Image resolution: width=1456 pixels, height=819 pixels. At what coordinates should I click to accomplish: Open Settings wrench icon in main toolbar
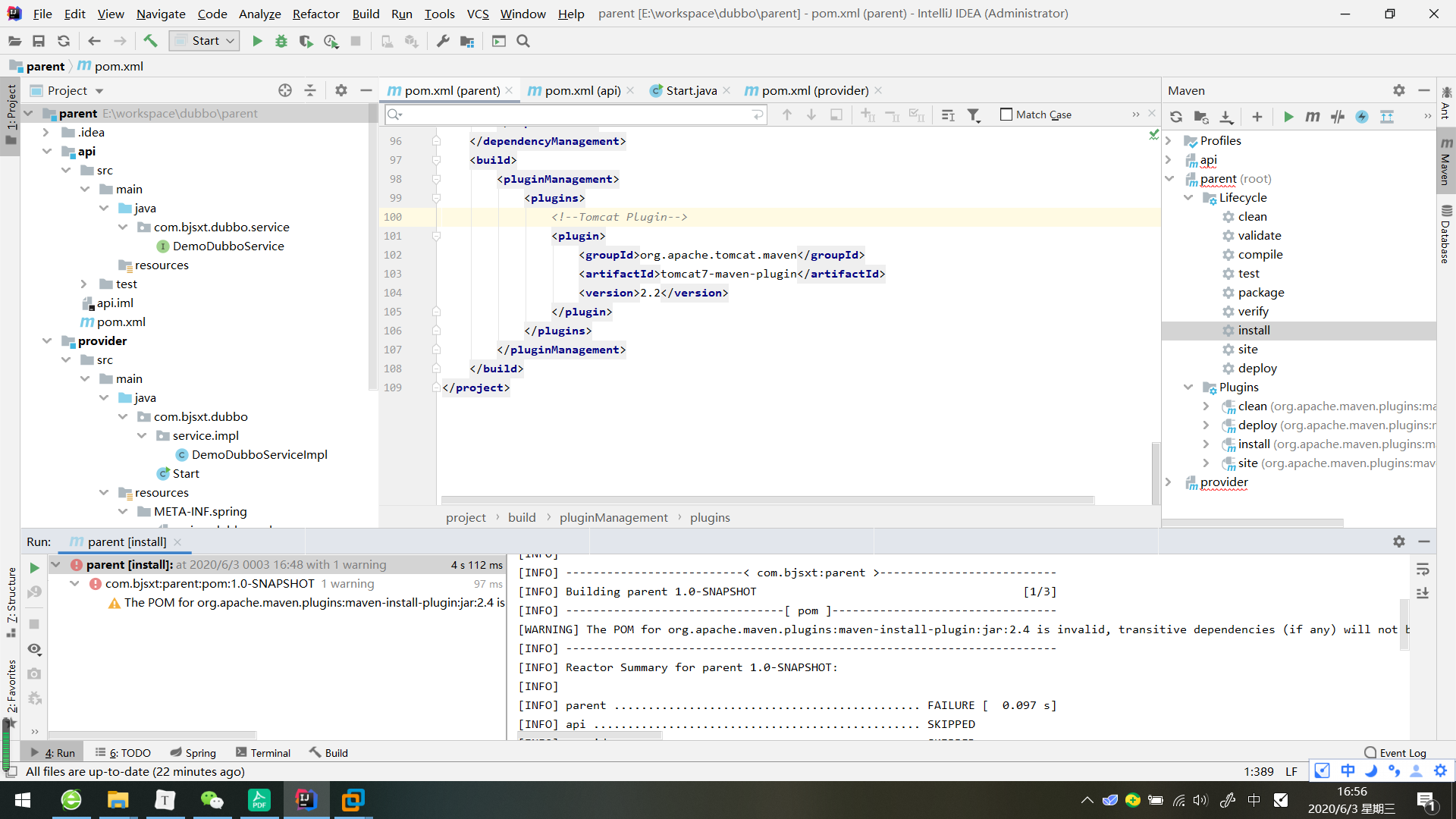tap(443, 41)
